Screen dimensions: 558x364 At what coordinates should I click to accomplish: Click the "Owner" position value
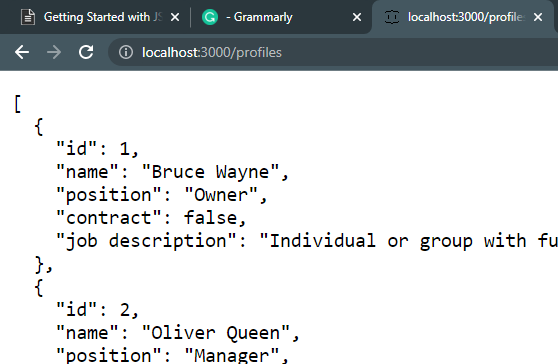221,195
